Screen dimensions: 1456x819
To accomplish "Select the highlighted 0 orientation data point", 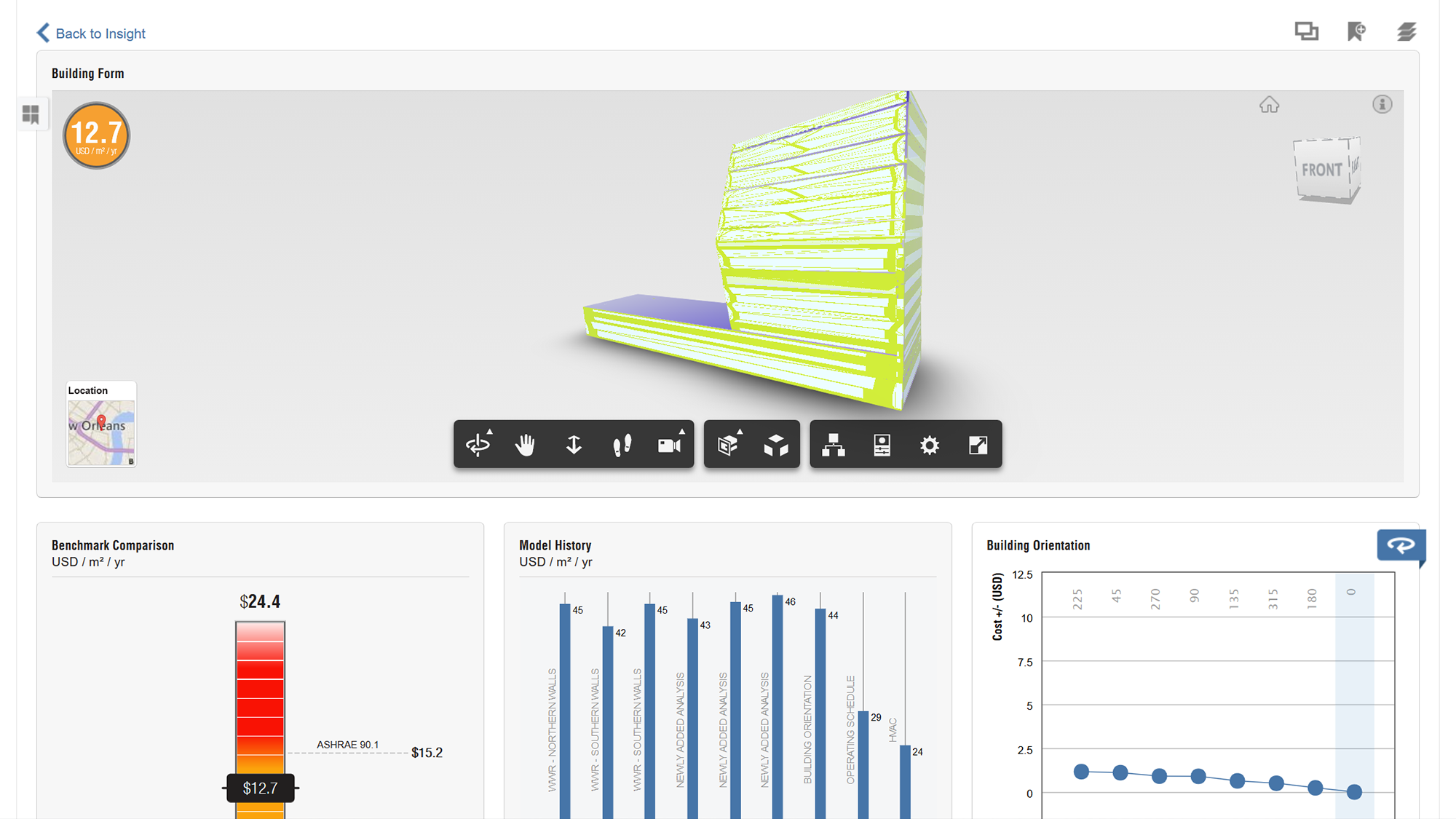I will pyautogui.click(x=1354, y=791).
